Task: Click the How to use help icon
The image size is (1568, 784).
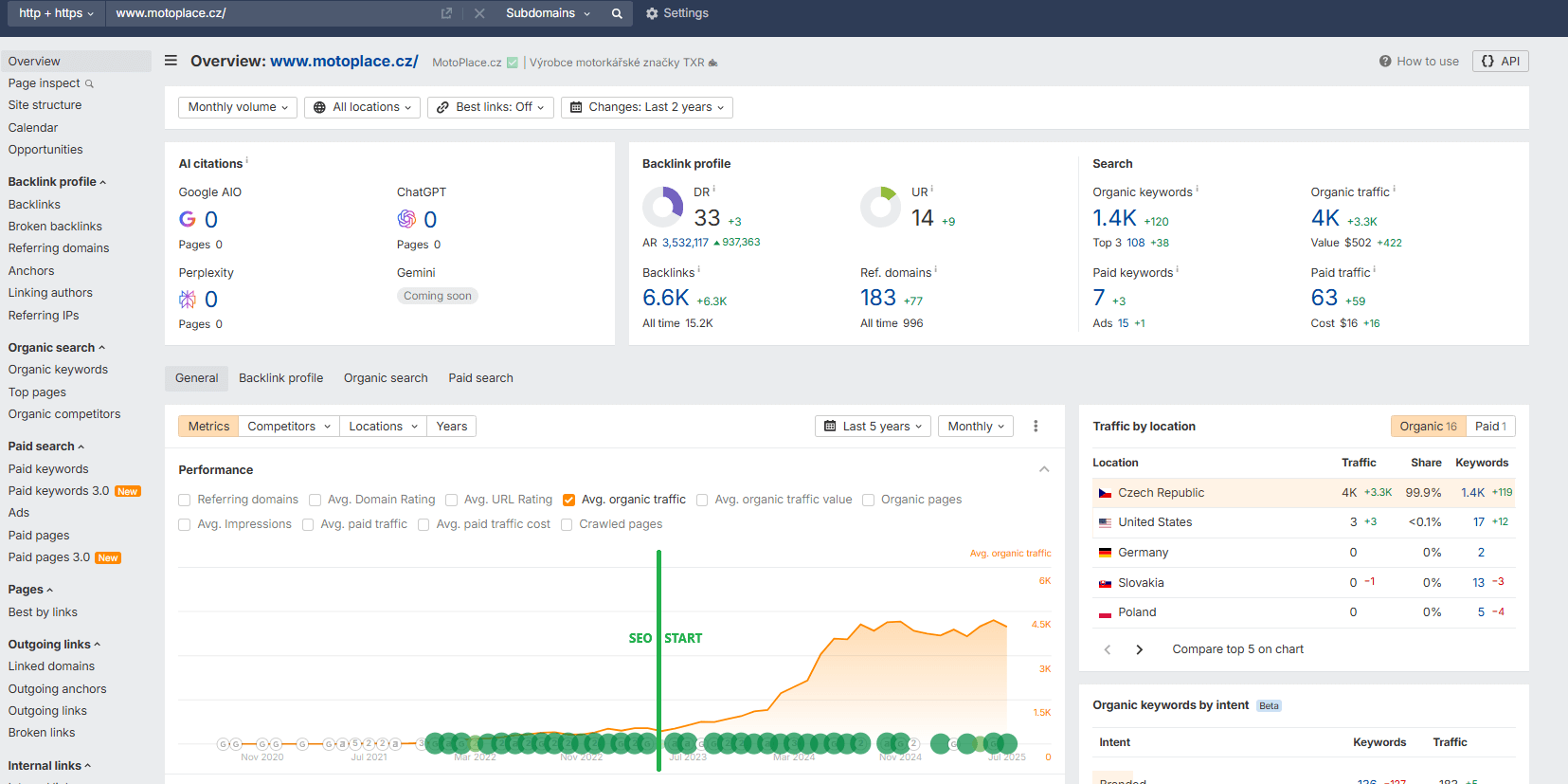Action: pos(1384,62)
